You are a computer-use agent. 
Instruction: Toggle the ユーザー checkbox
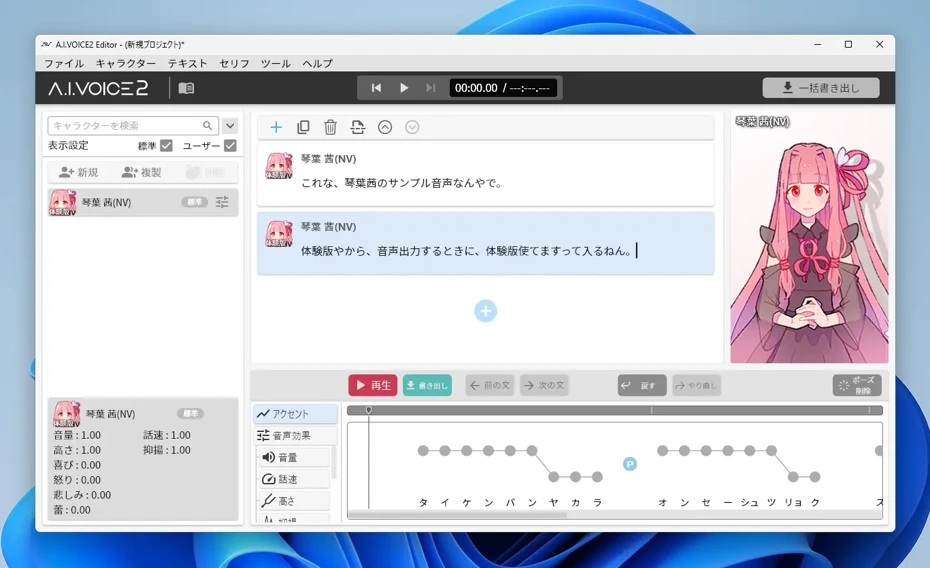230,145
